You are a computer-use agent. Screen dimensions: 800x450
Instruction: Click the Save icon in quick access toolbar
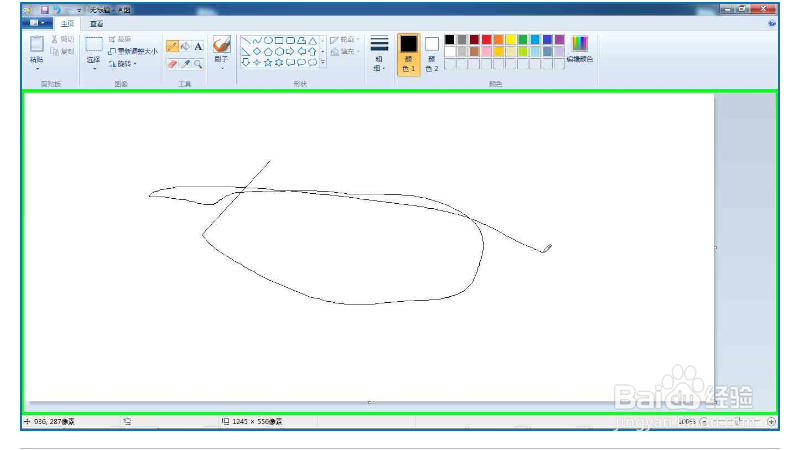(45, 10)
